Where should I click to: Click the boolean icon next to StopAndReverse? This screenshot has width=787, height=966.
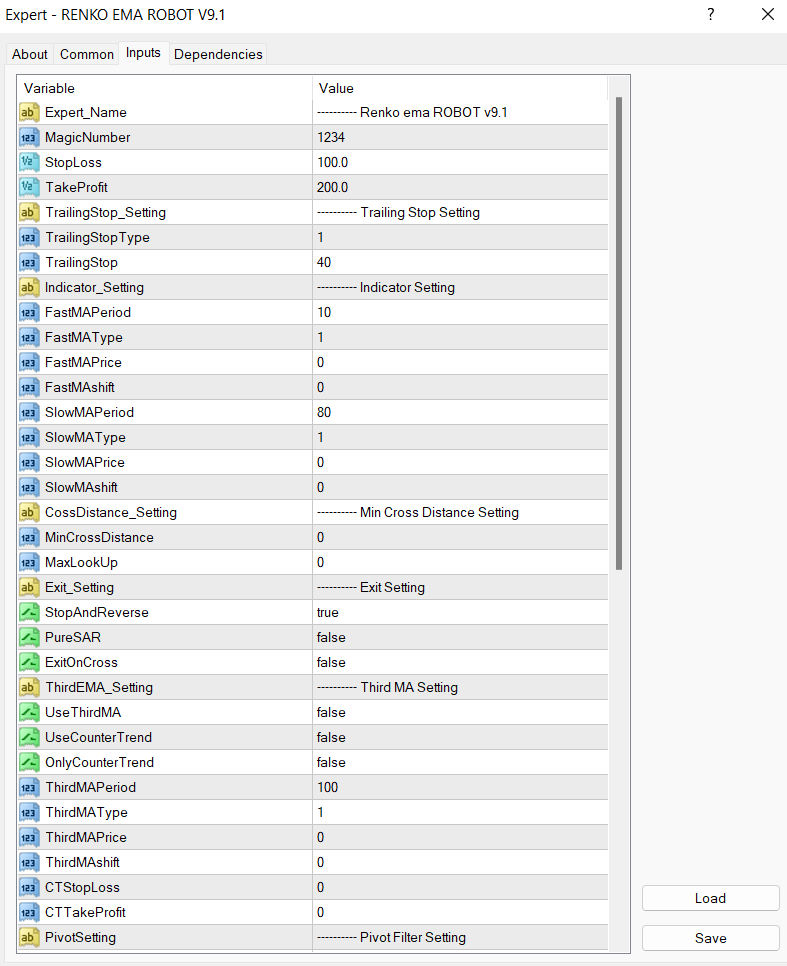click(29, 612)
